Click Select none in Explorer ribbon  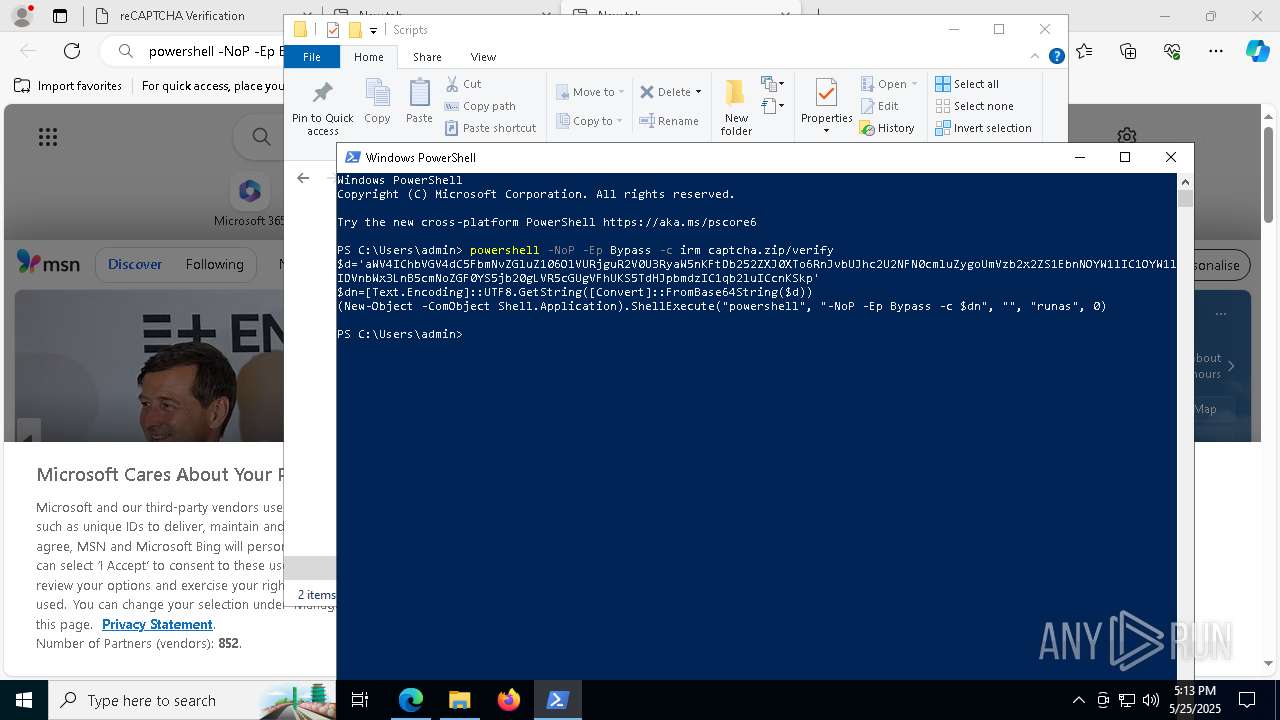coord(974,106)
